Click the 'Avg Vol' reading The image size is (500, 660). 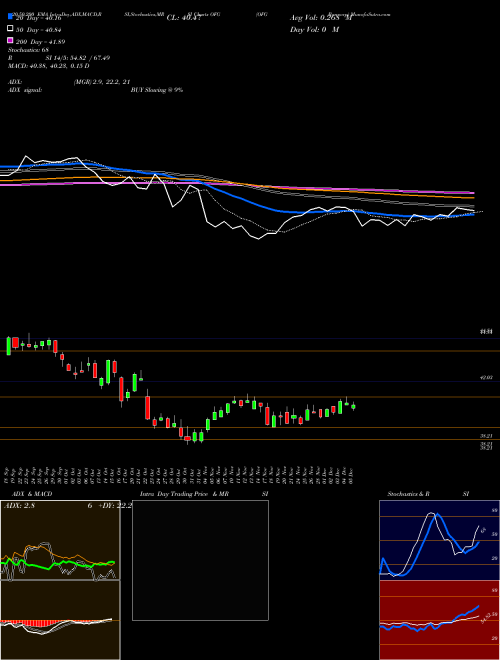pyautogui.click(x=320, y=18)
